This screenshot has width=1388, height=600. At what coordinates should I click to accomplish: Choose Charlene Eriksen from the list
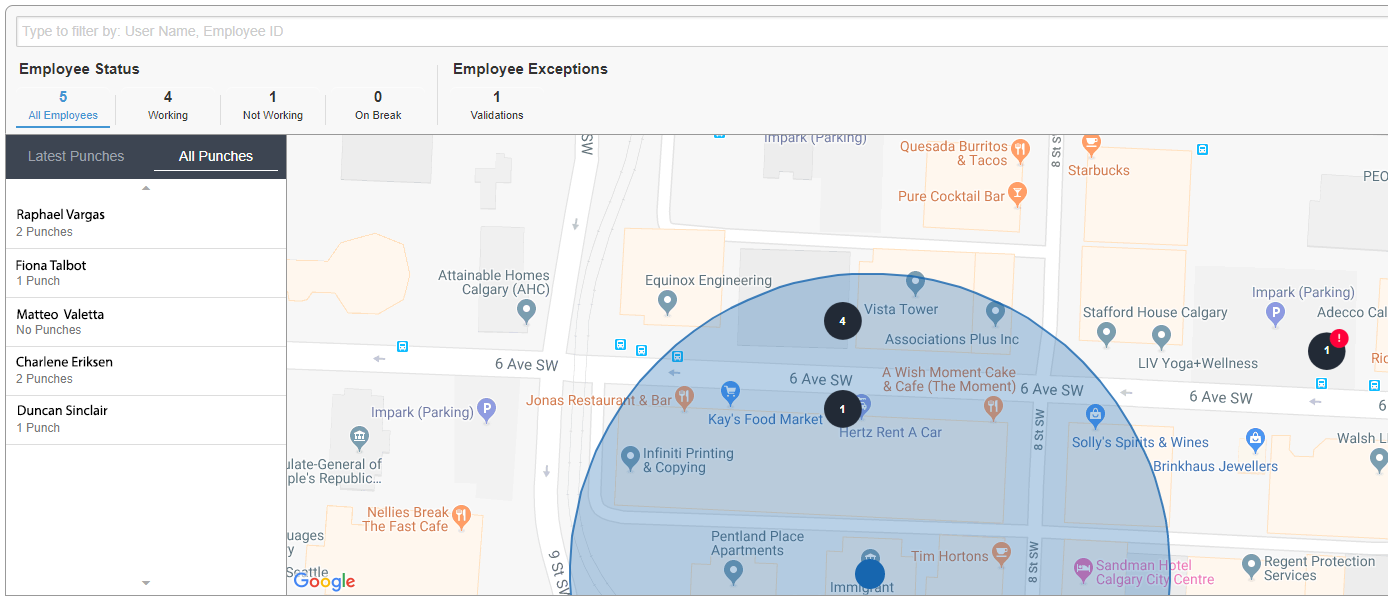click(x=146, y=371)
